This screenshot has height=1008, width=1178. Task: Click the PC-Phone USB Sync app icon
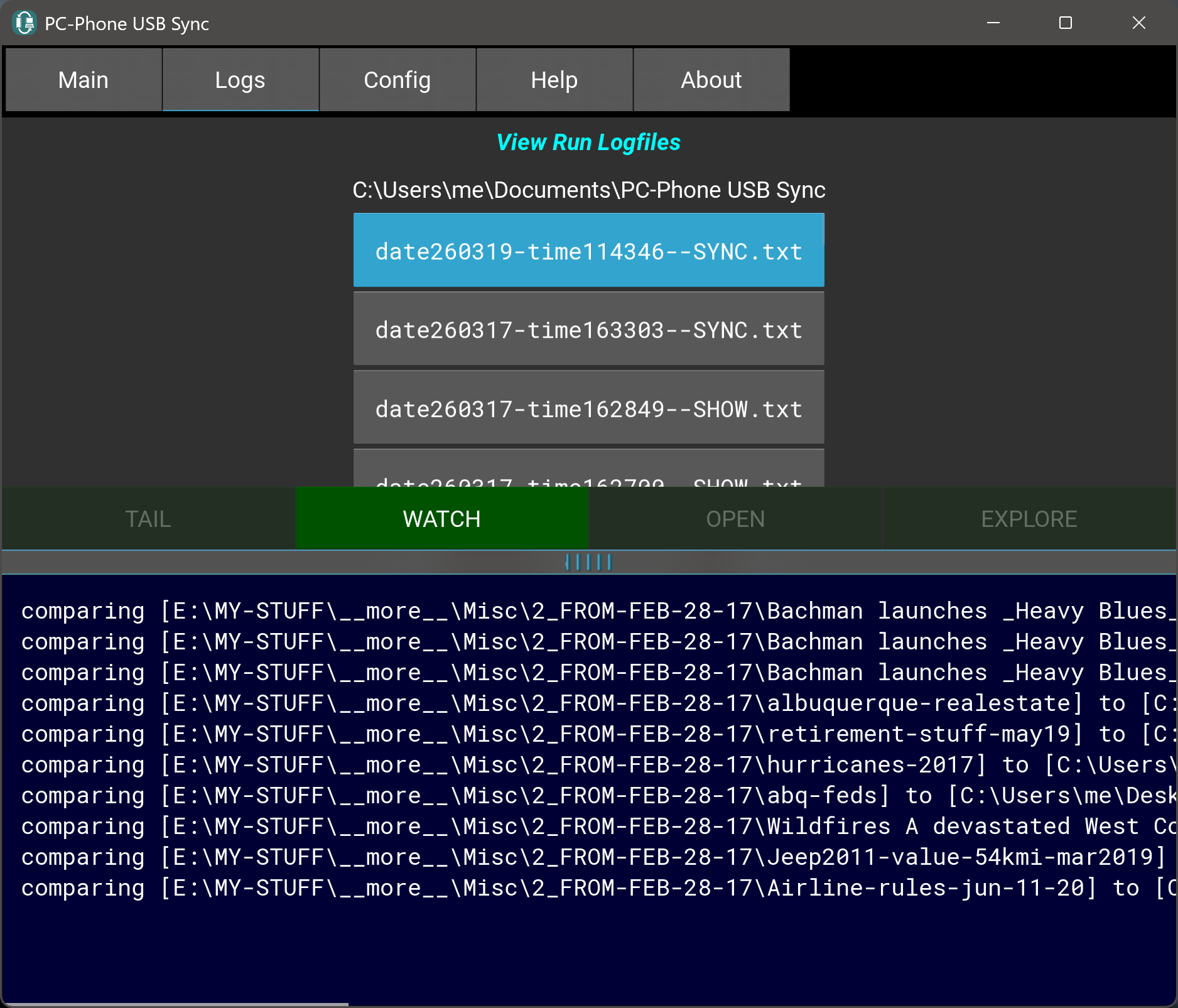(x=24, y=23)
